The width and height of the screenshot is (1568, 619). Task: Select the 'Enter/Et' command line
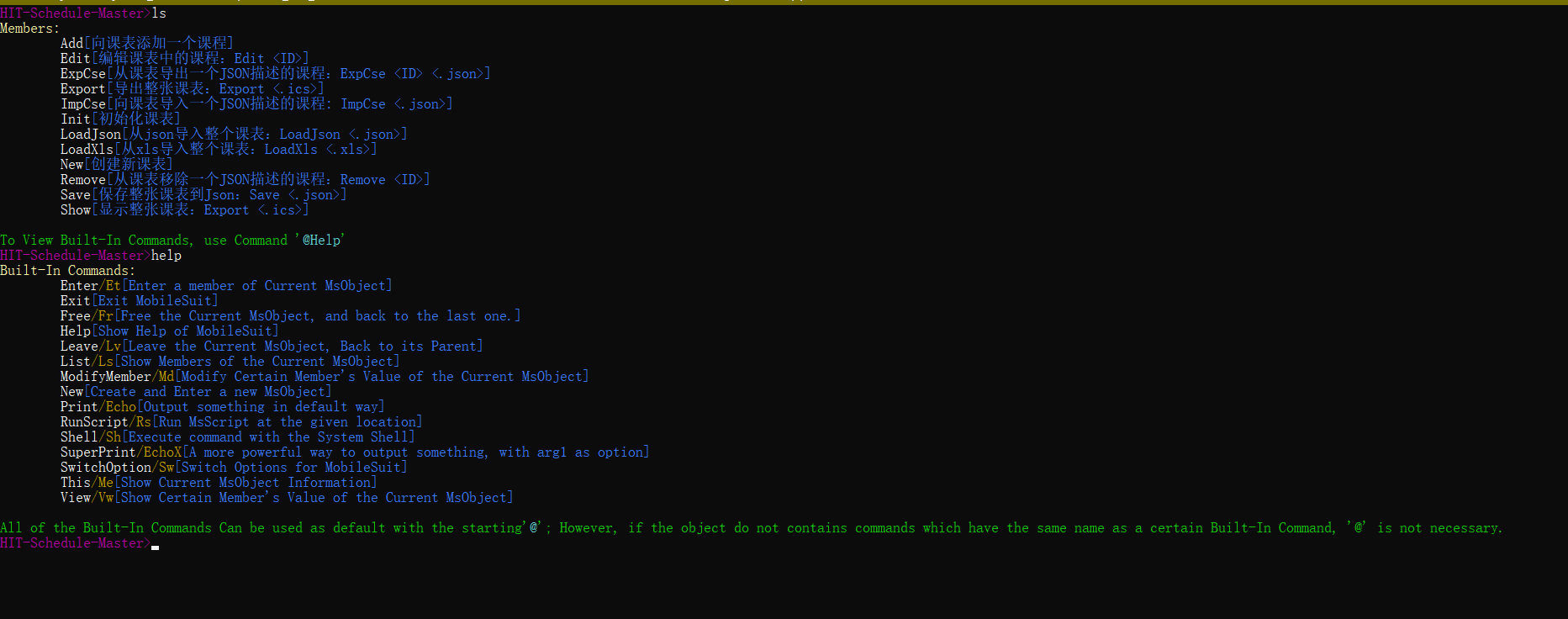226,285
